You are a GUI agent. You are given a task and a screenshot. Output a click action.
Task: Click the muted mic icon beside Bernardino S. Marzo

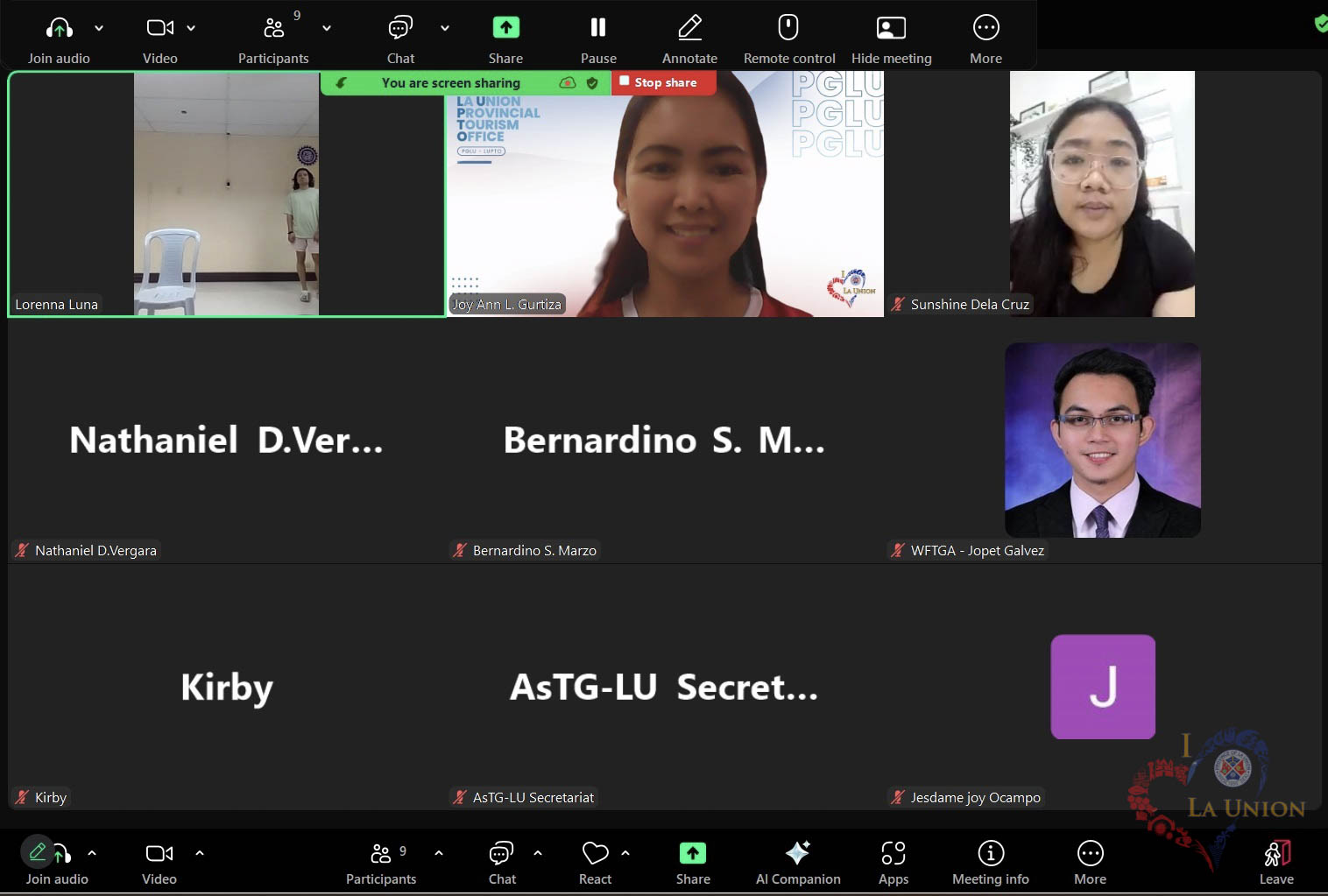point(460,550)
